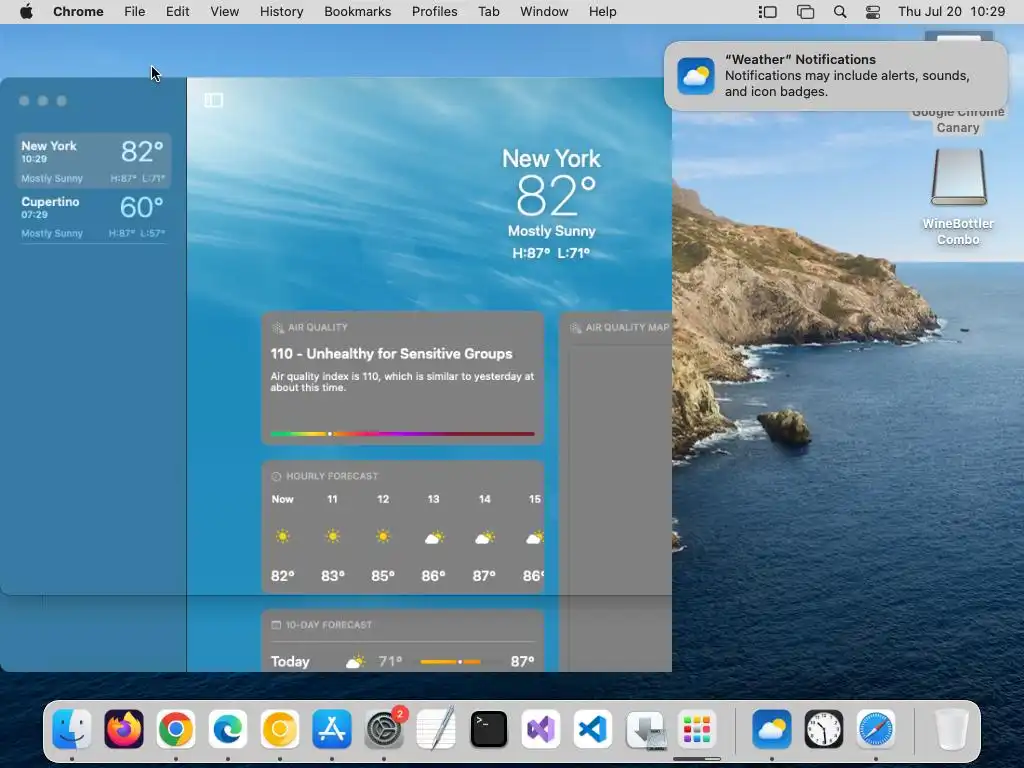Open the Weather app from the Dock
The image size is (1024, 768).
pyautogui.click(x=771, y=729)
